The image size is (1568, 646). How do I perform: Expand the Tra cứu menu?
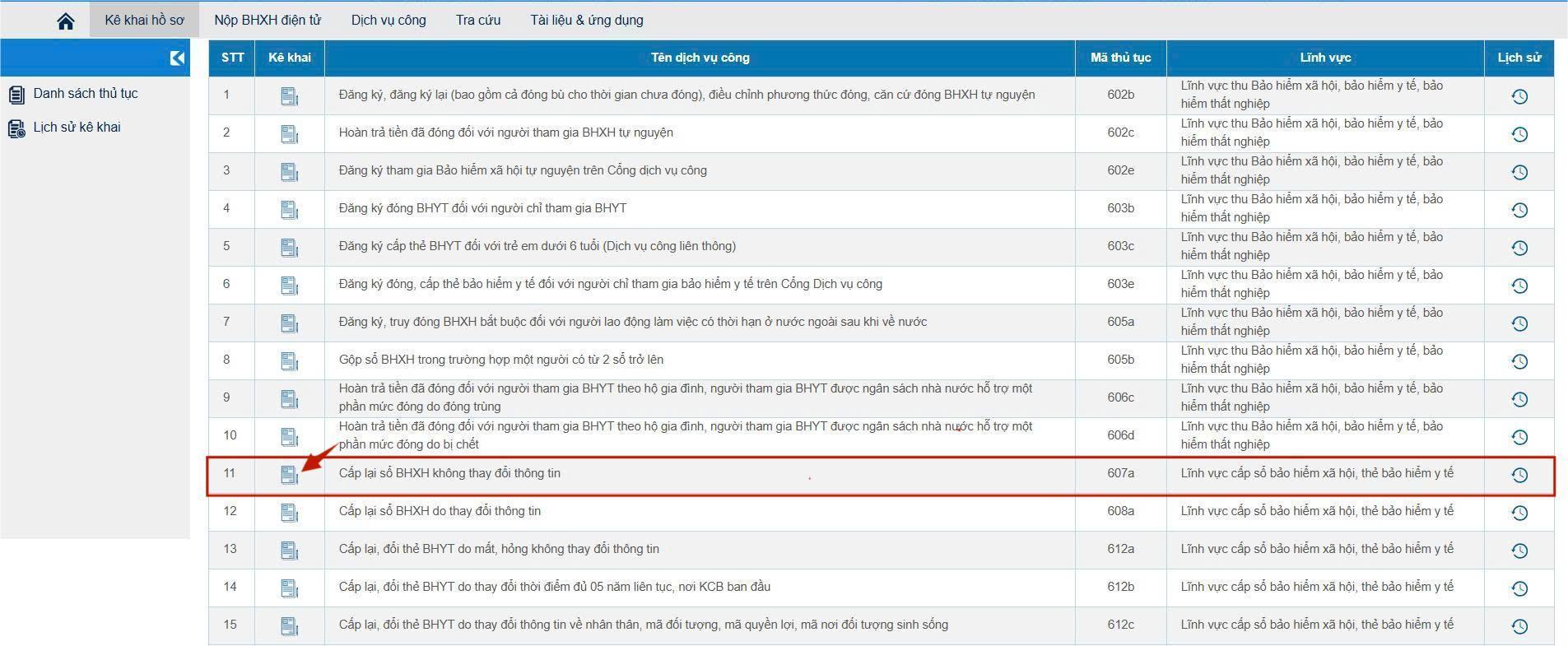tap(478, 20)
